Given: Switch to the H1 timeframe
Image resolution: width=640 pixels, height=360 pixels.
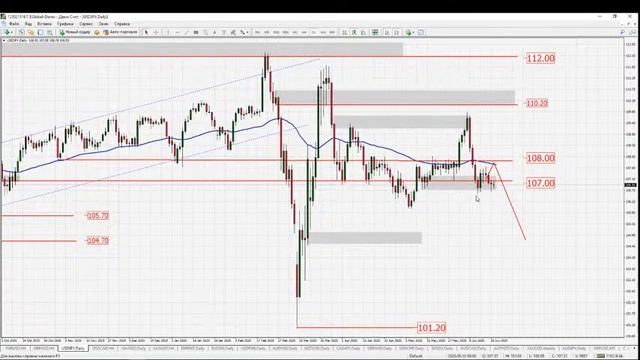Looking at the screenshot, I should [x=295, y=32].
